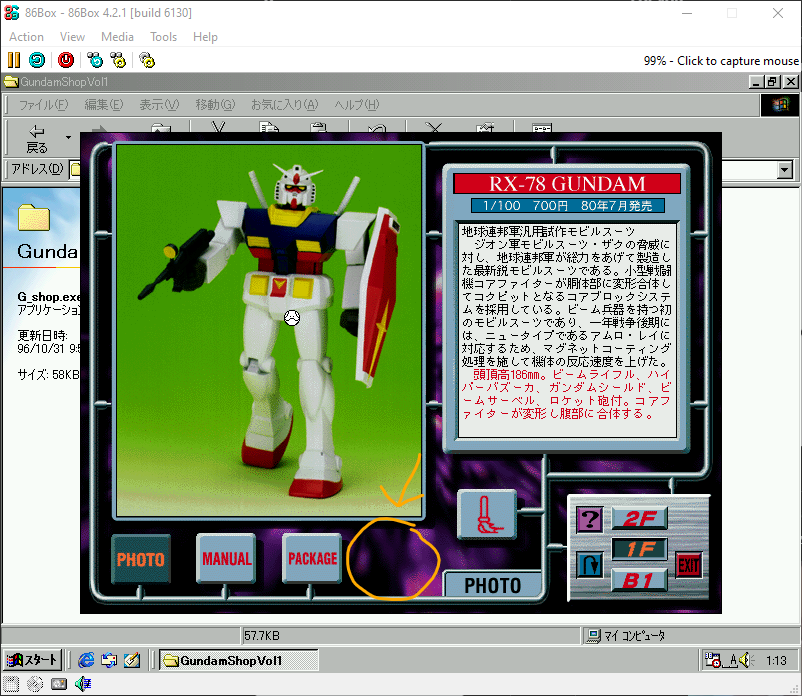
Task: Send Ctrl+Alt+Esc using the yellow keys icon
Action: click(x=118, y=60)
